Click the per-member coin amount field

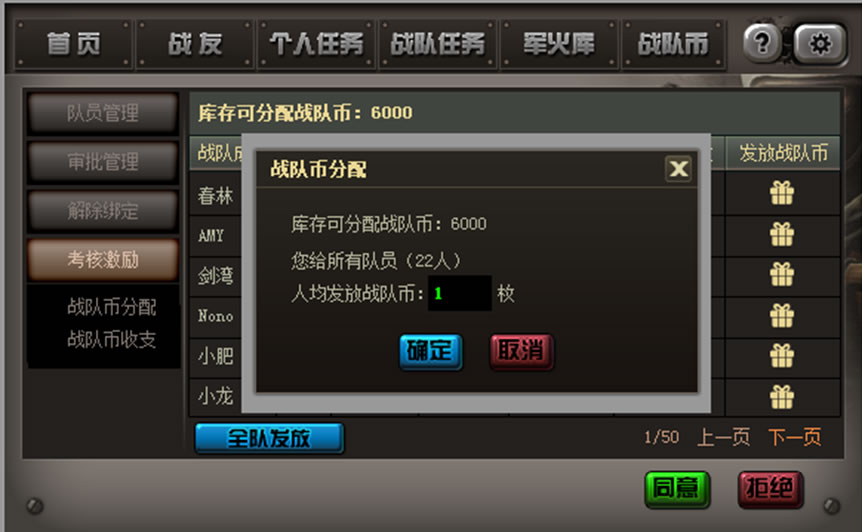pyautogui.click(x=460, y=293)
